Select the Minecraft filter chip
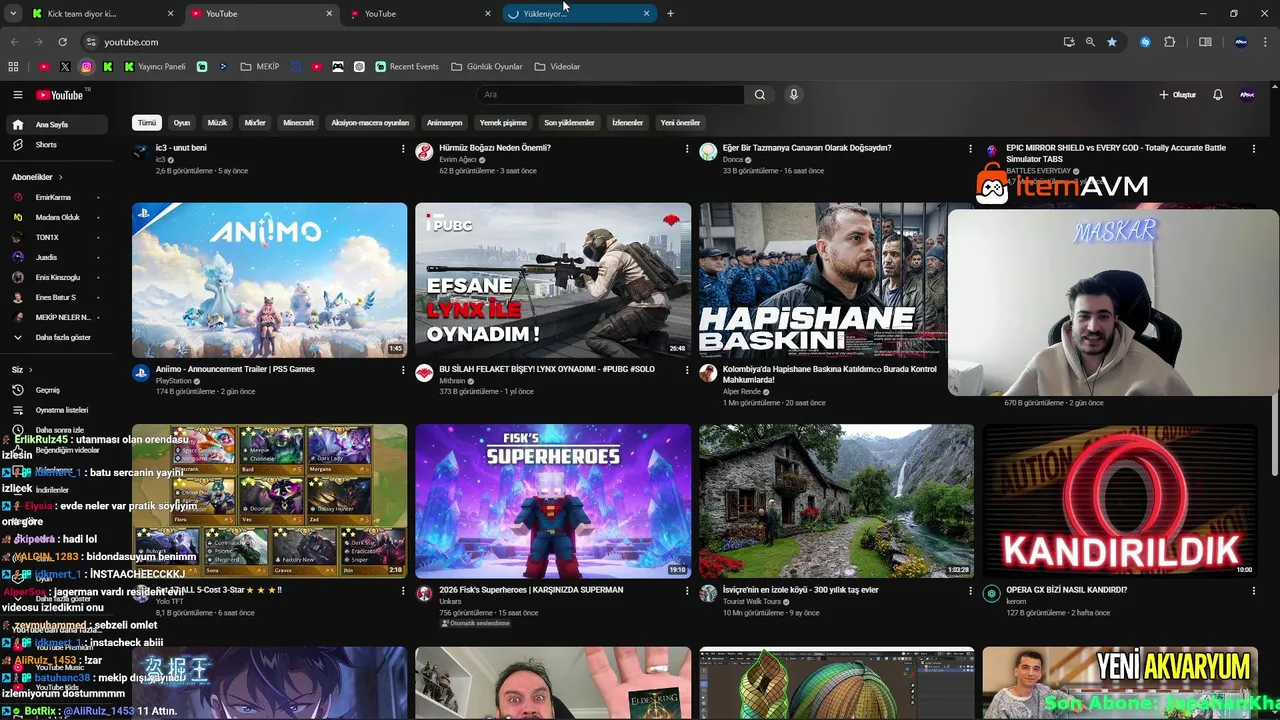 298,123
